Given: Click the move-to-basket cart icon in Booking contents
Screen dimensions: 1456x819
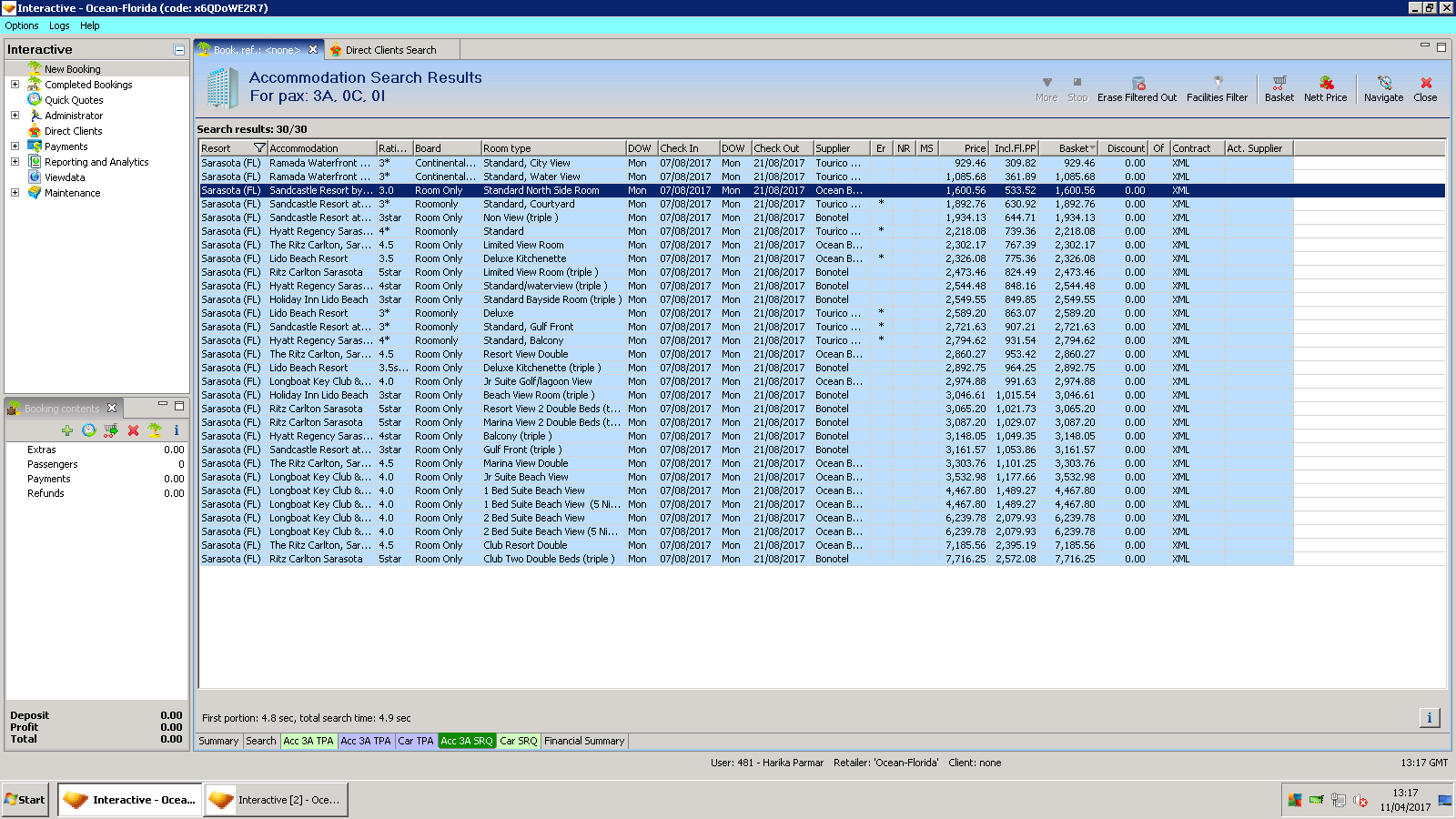Looking at the screenshot, I should point(111,430).
